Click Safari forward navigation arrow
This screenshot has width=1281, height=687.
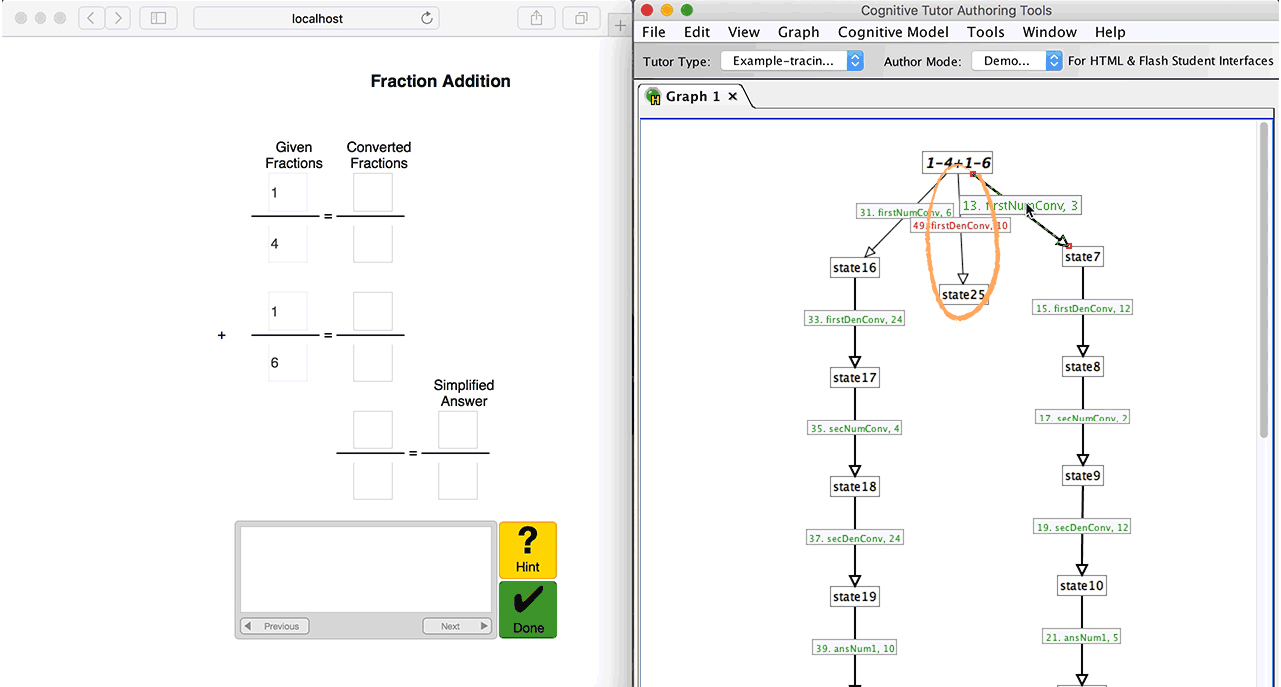coord(118,18)
